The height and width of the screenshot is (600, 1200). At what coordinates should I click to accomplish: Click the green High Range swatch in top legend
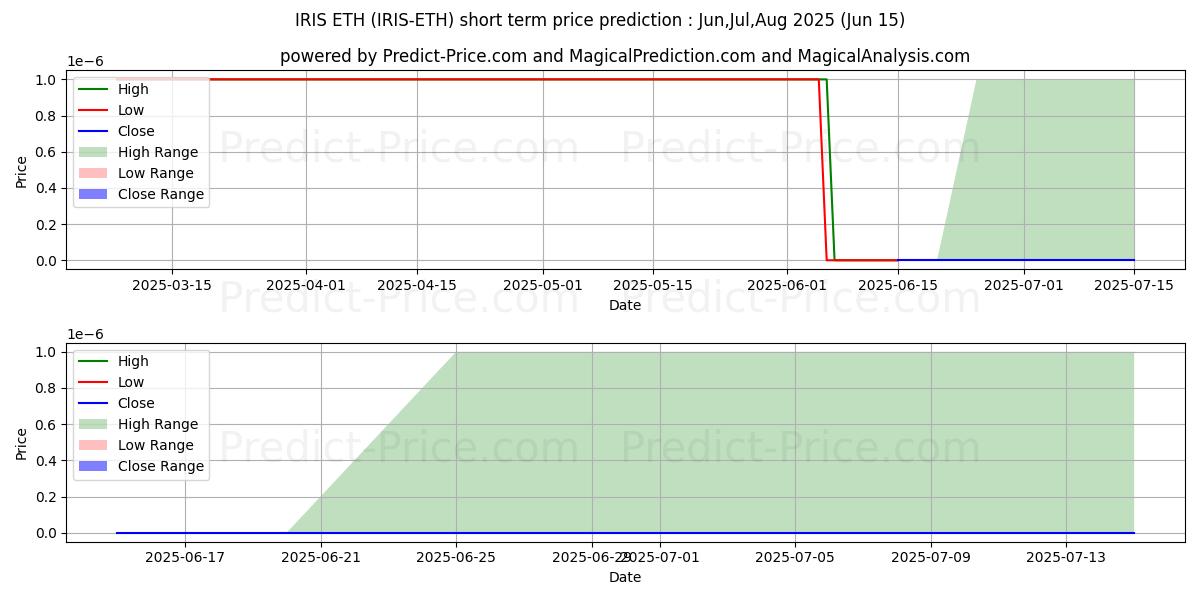[x=94, y=152]
